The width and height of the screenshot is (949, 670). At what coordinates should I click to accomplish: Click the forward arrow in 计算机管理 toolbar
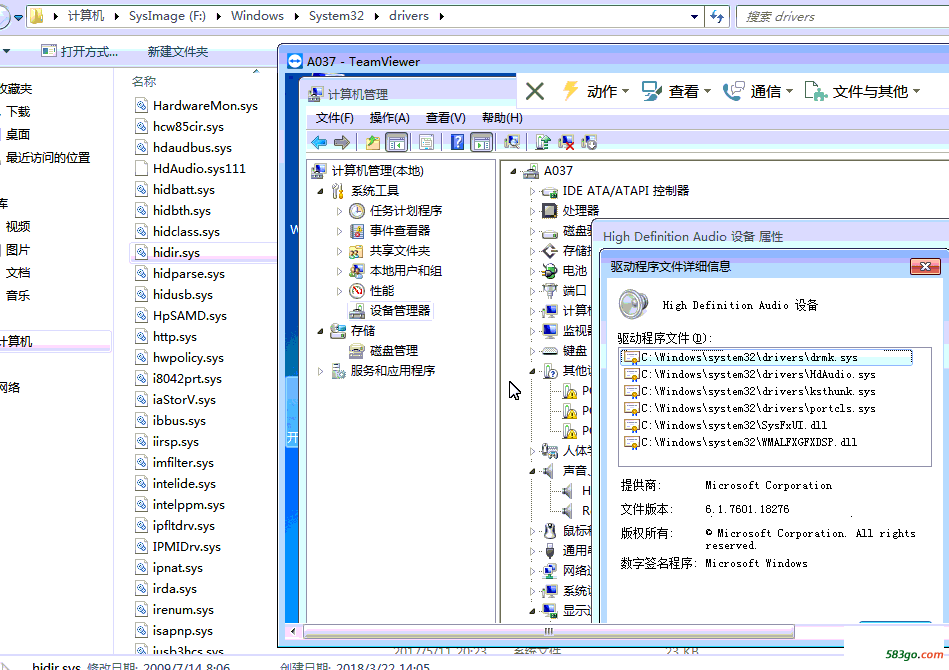pos(342,143)
